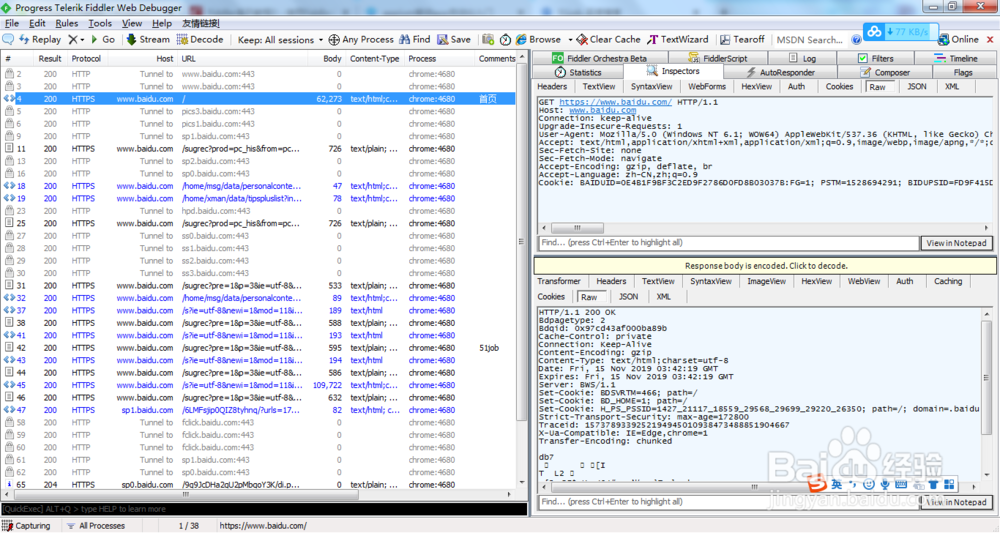This screenshot has height=533, width=1000.
Task: Open Find sessions binoculars tool
Action: 415,40
